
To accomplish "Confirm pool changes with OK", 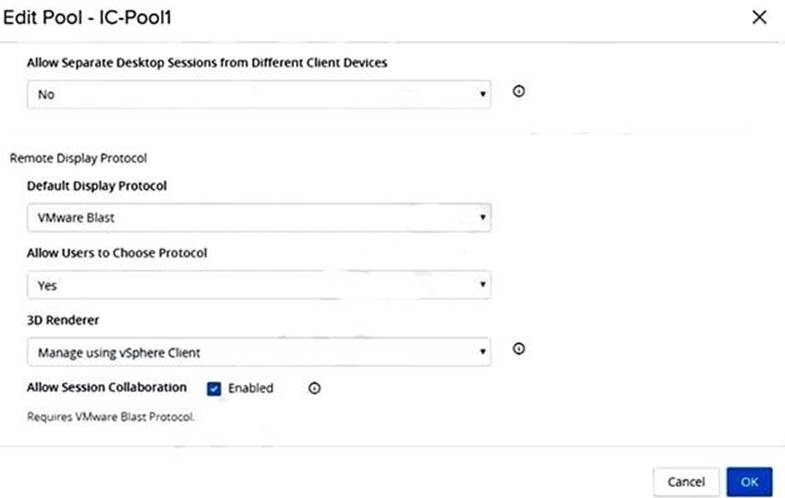I will [x=749, y=481].
